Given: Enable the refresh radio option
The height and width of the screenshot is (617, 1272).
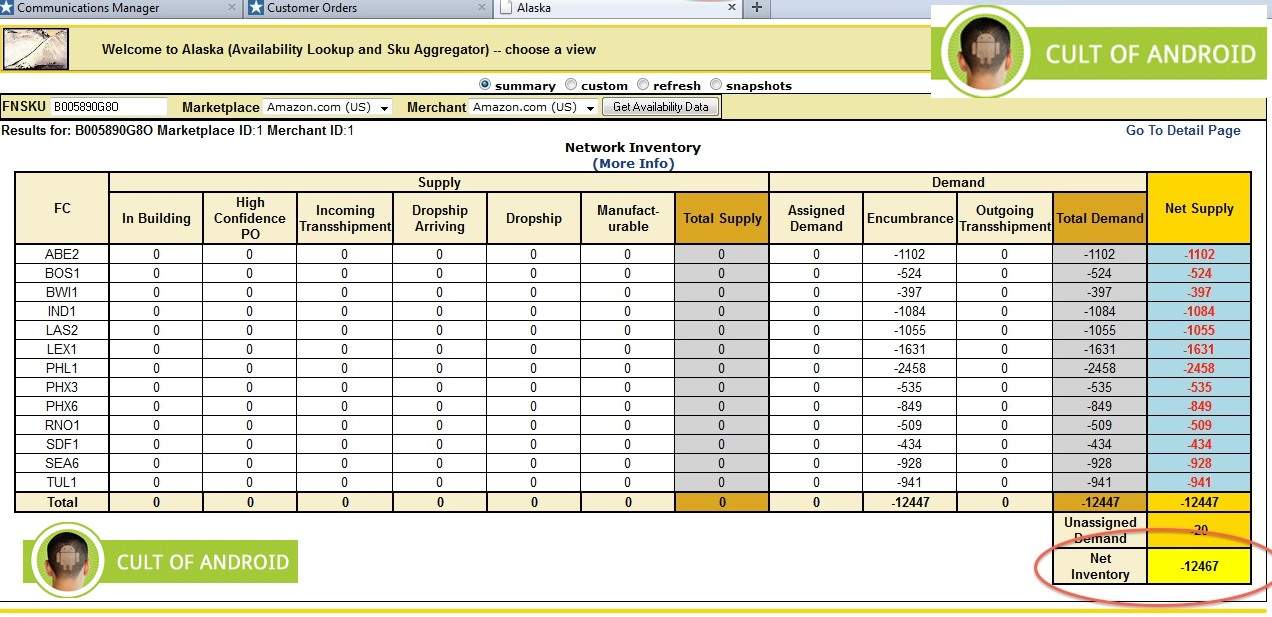Looking at the screenshot, I should tap(643, 85).
